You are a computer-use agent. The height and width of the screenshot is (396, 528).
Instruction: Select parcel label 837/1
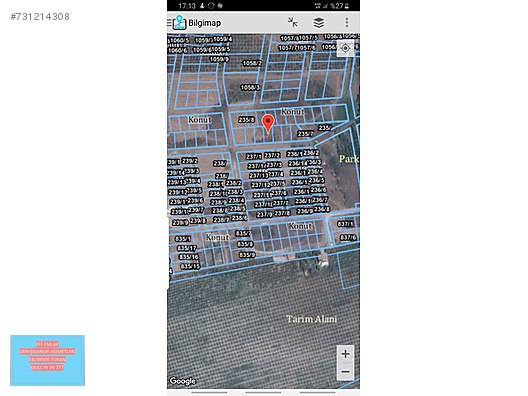(345, 224)
